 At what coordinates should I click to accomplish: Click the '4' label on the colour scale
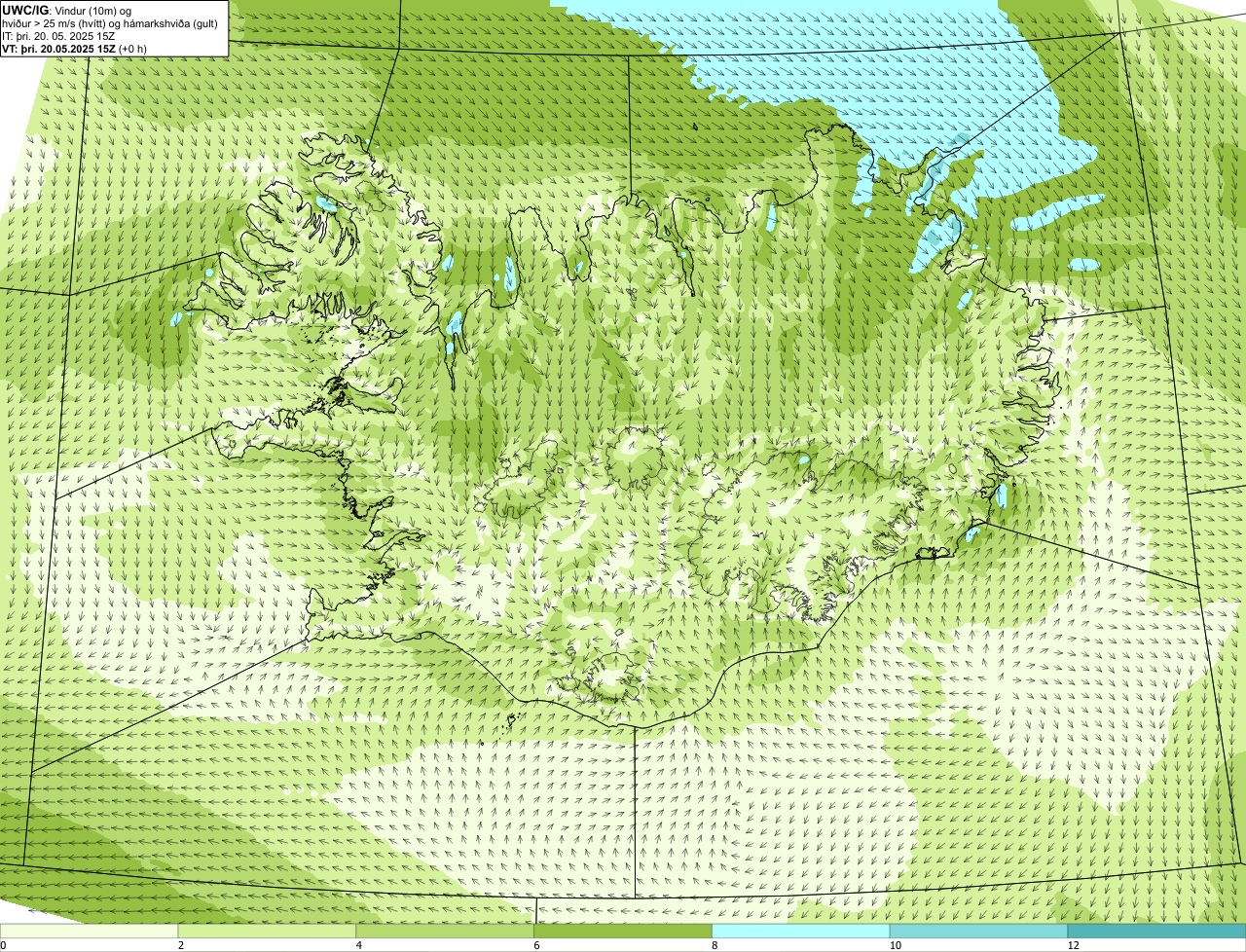click(359, 945)
